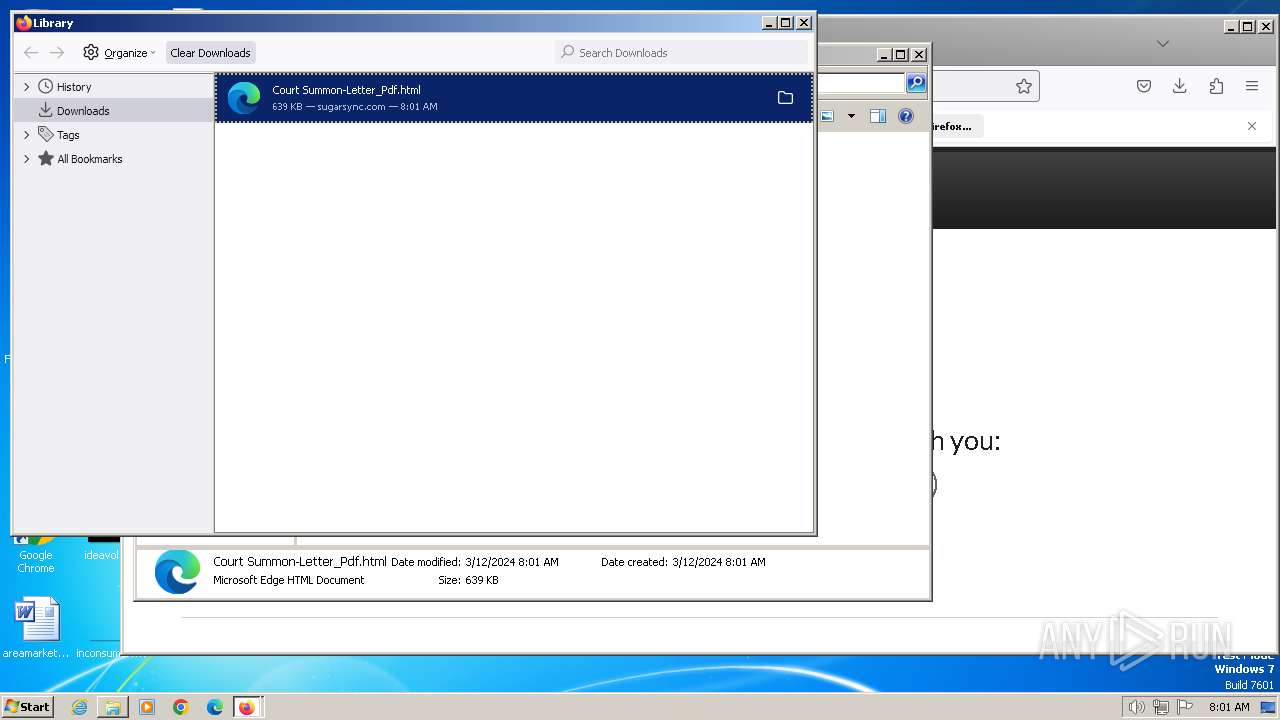Focus the Search Downloads field
The width and height of the screenshot is (1280, 720).
tap(681, 53)
